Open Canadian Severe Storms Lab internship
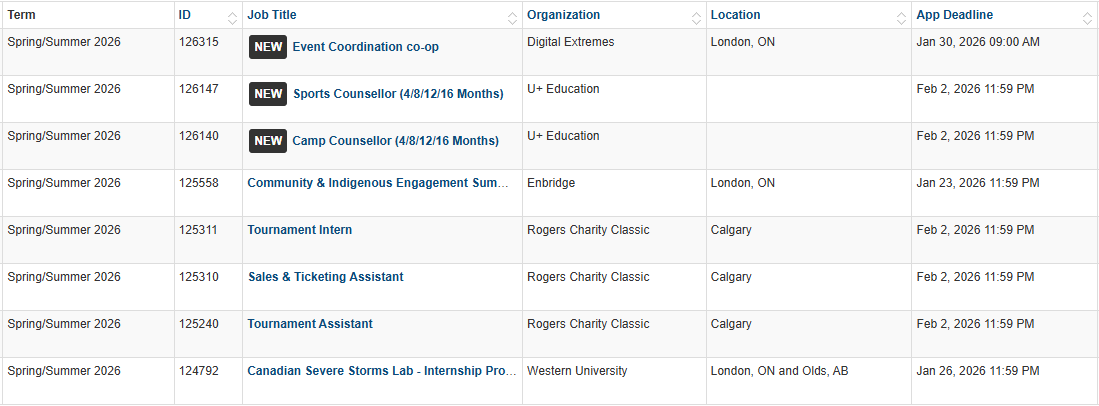The width and height of the screenshot is (1099, 406). coord(382,371)
